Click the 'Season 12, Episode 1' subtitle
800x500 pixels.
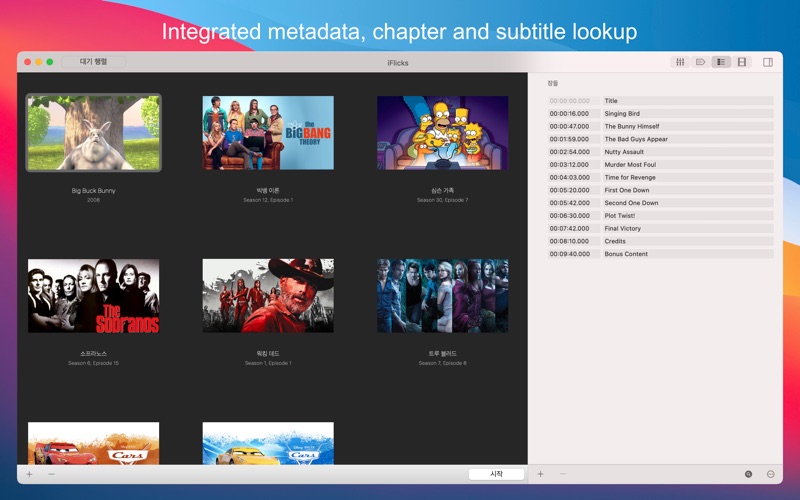coord(268,200)
